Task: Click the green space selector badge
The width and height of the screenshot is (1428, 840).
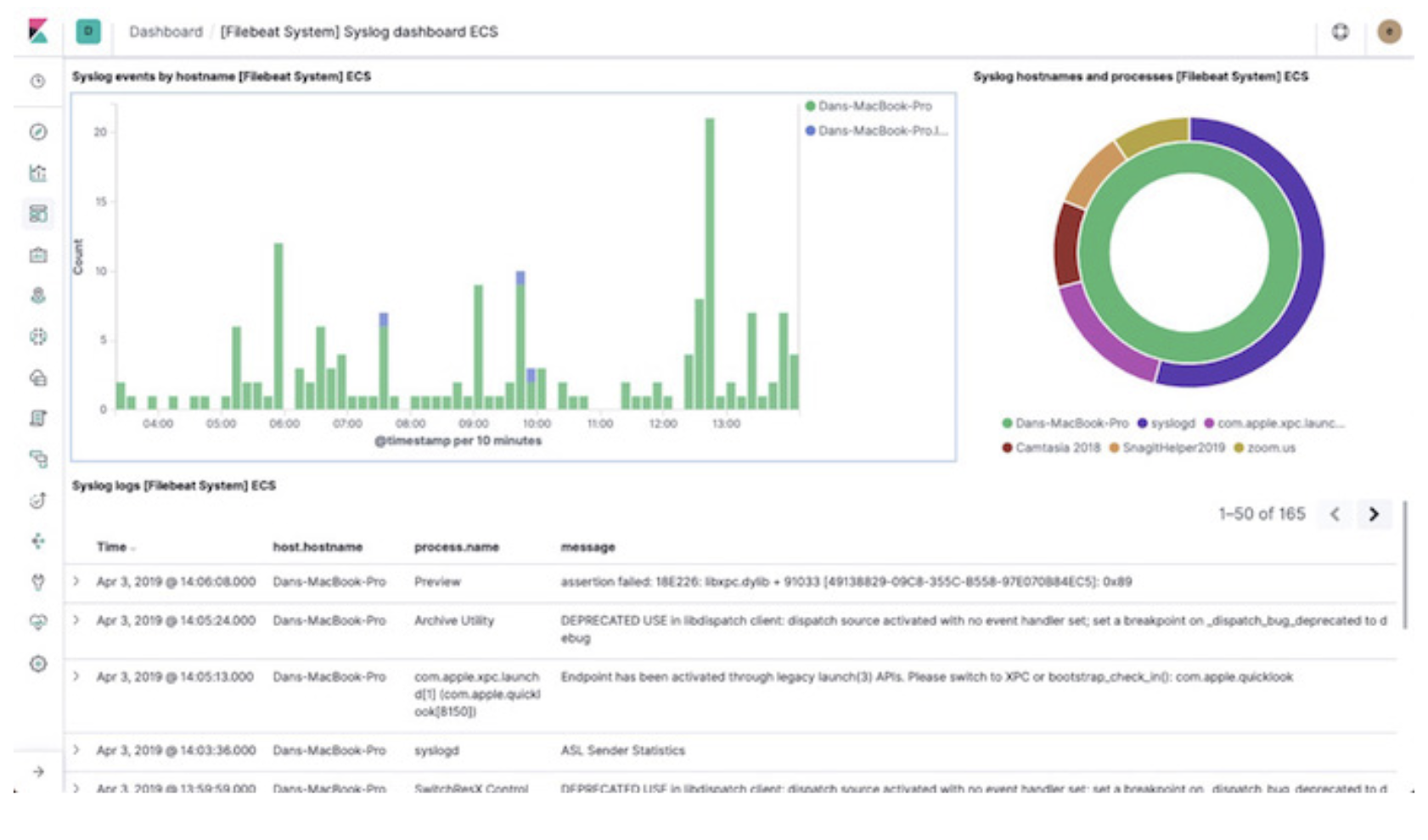Action: pyautogui.click(x=88, y=31)
